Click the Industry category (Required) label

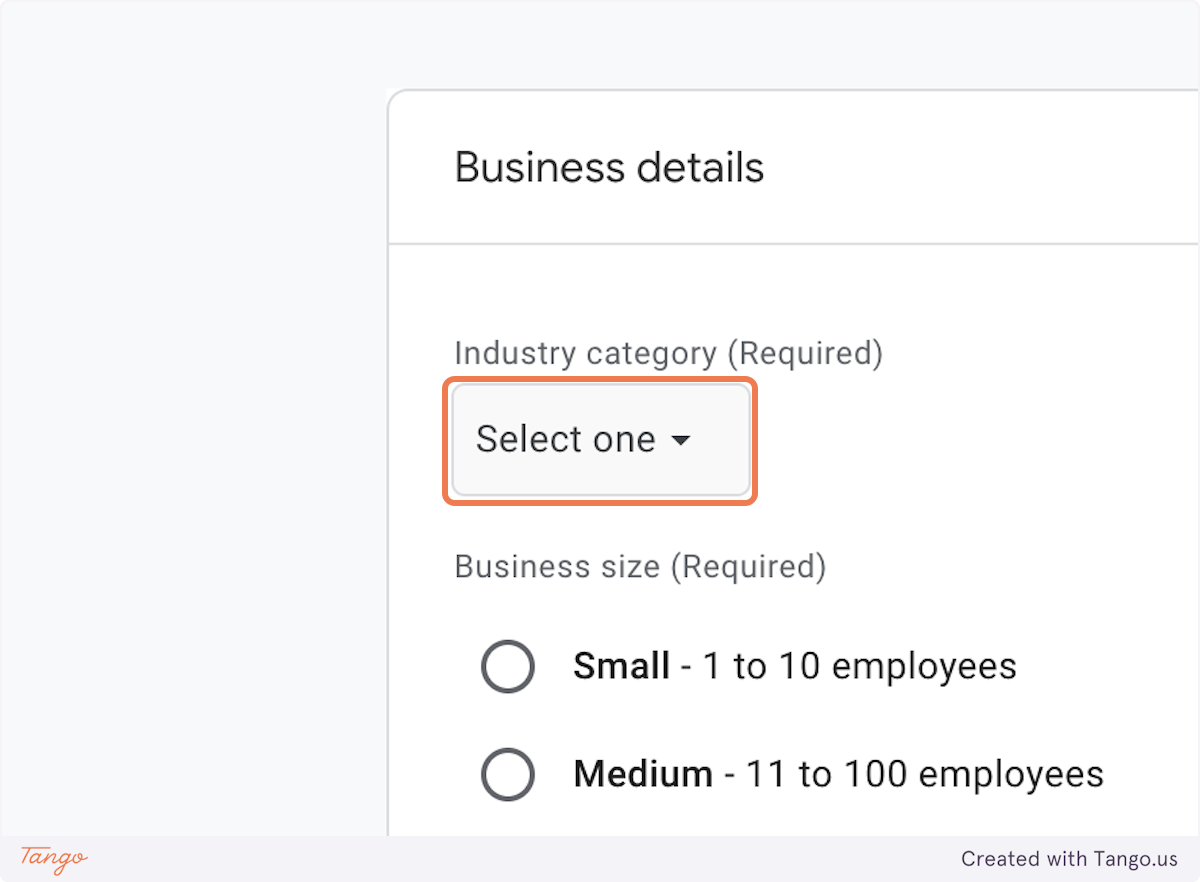point(668,353)
